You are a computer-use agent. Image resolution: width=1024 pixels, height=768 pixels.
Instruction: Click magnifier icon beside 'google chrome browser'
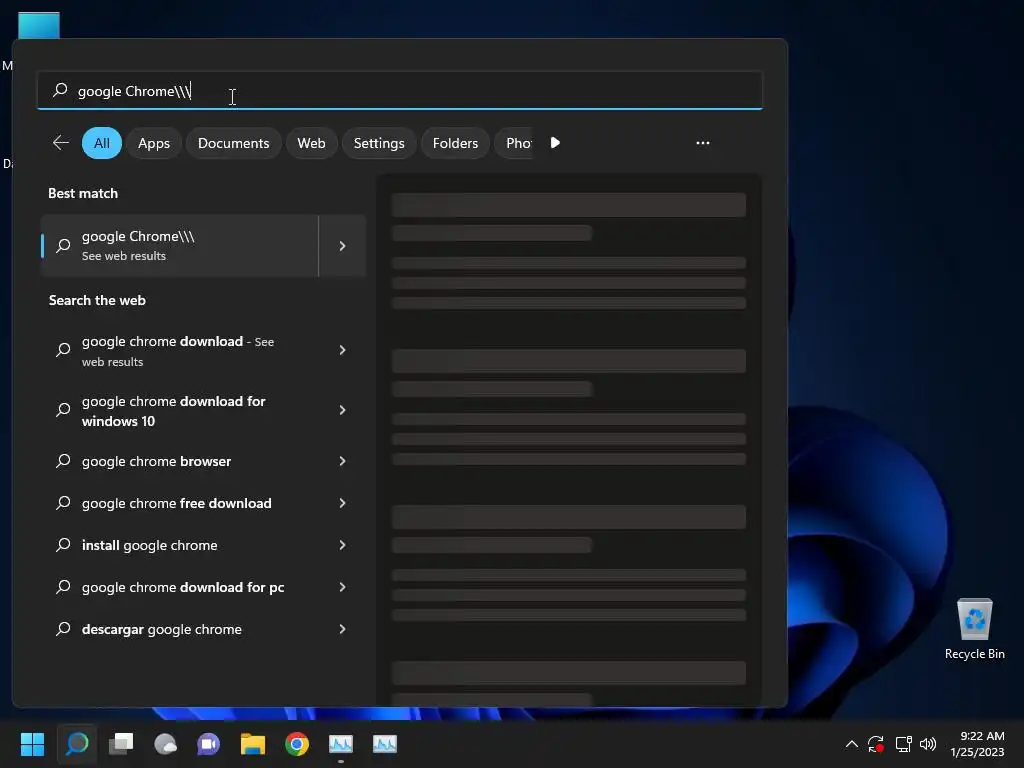[63, 461]
